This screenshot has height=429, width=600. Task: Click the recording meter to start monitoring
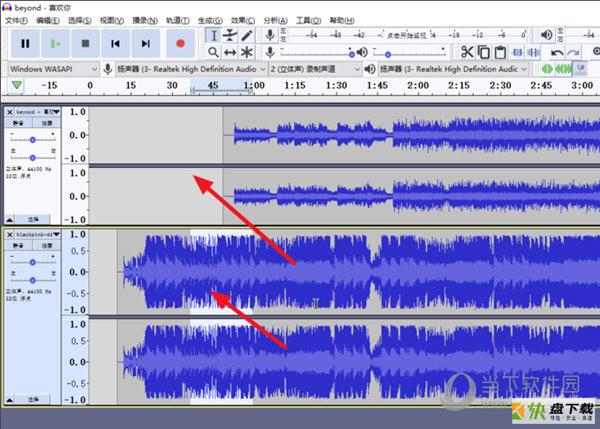coord(408,35)
